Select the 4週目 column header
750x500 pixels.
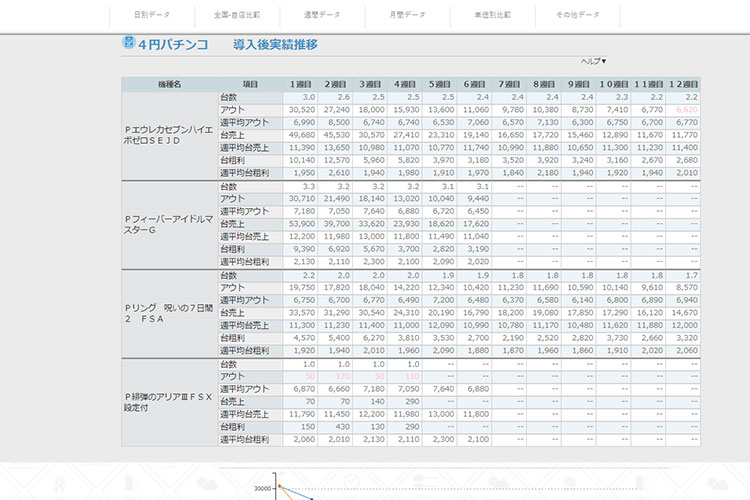point(405,84)
